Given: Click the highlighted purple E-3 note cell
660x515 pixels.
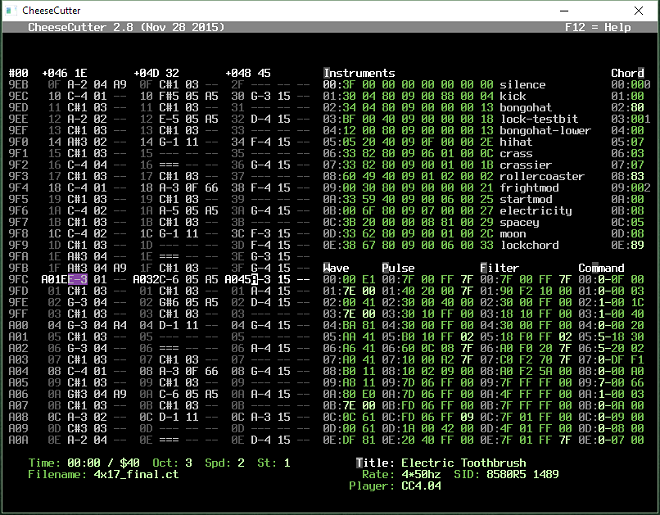Looking at the screenshot, I should (x=78, y=279).
